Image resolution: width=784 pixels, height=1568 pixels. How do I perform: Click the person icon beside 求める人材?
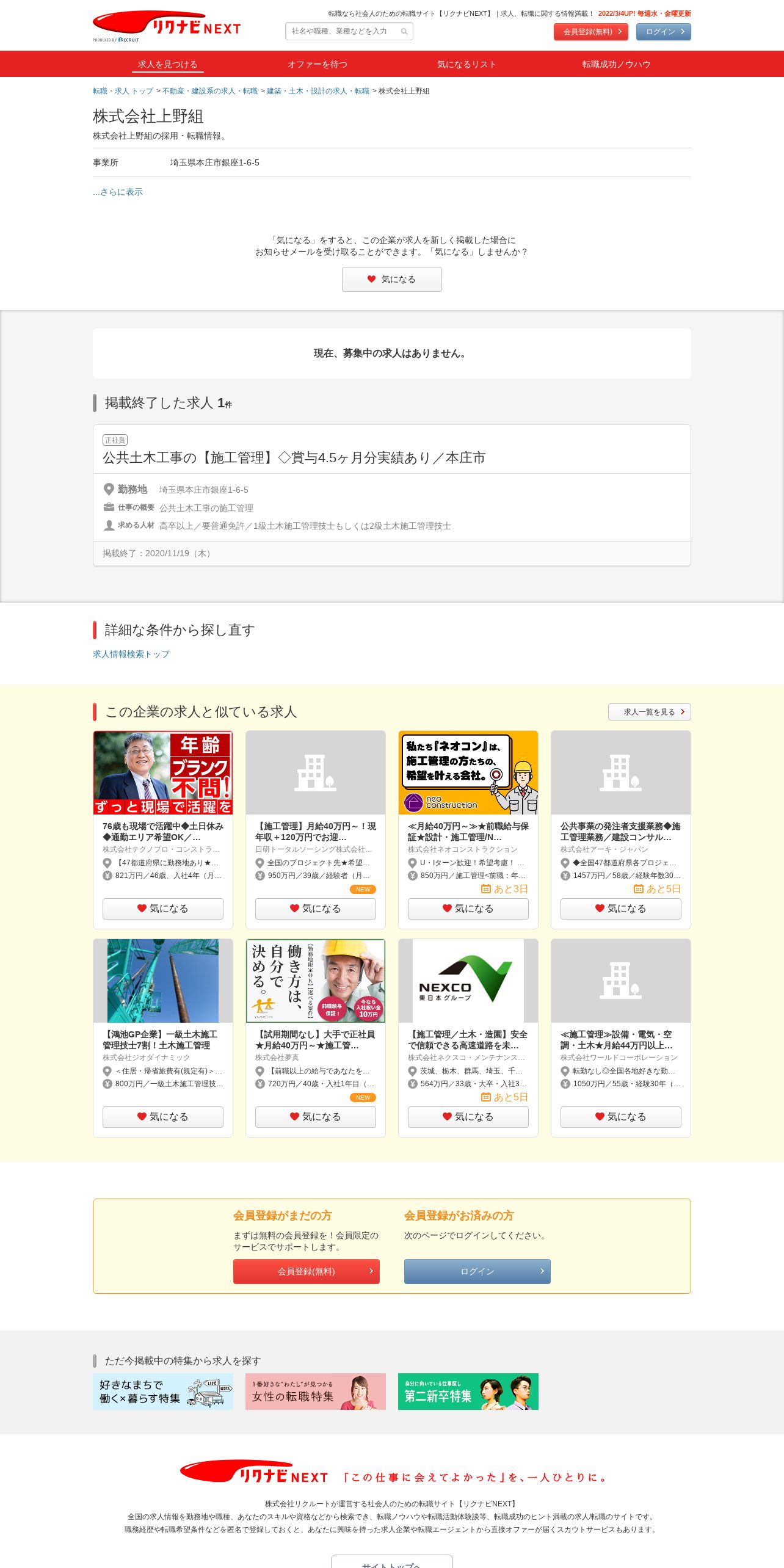[109, 525]
